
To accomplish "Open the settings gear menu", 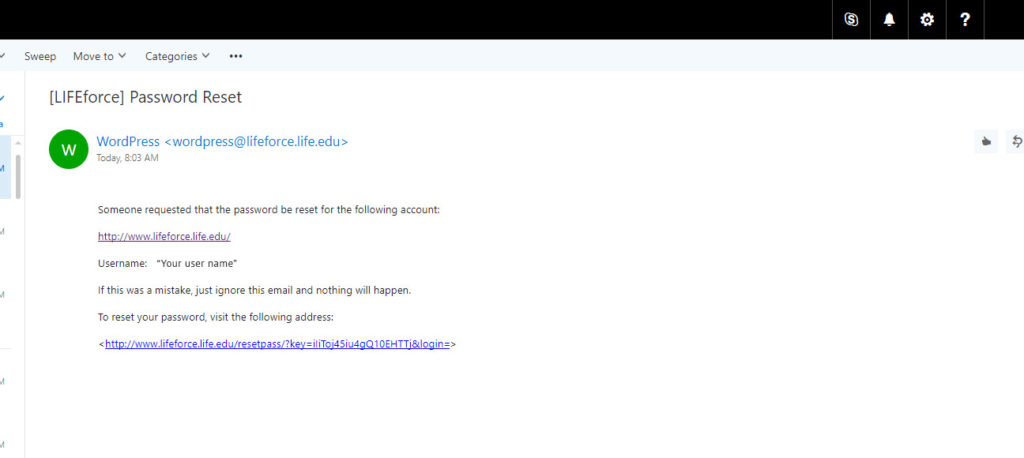I will pyautogui.click(x=927, y=19).
